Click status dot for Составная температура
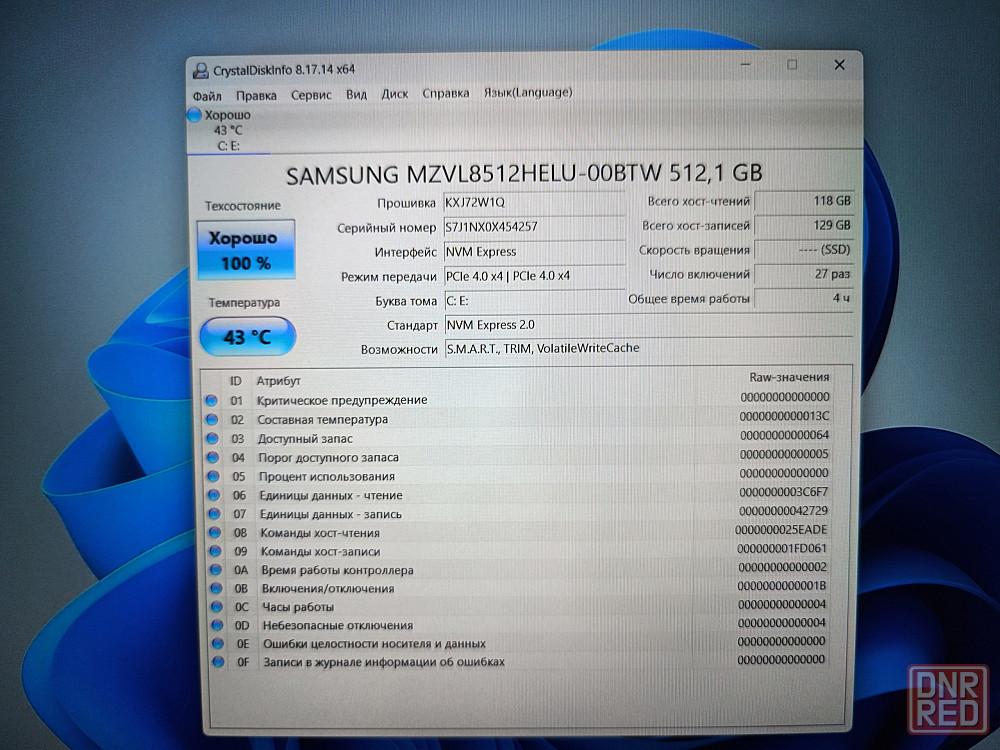The height and width of the screenshot is (750, 1000). [212, 420]
